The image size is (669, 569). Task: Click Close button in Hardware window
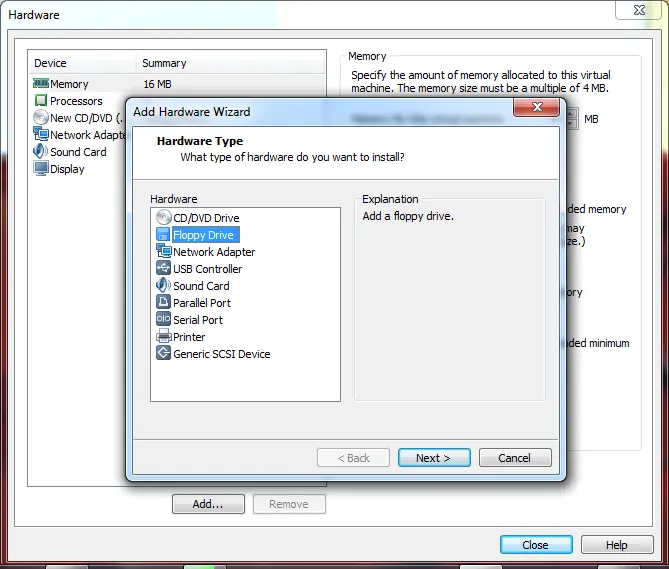[x=536, y=545]
